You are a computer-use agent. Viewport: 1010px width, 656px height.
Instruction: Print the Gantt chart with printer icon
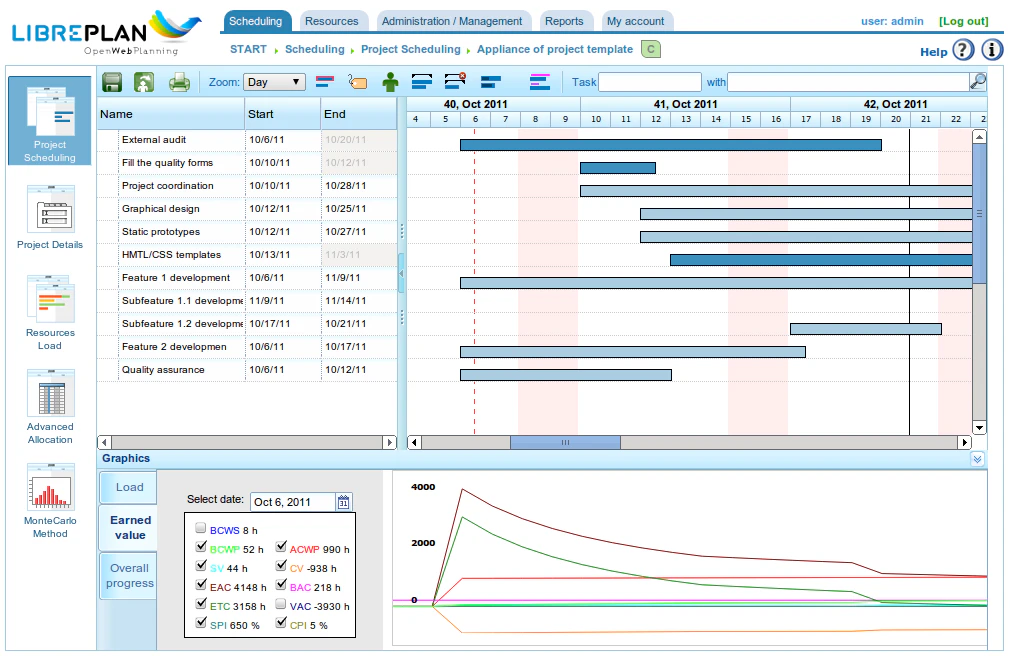pos(179,82)
